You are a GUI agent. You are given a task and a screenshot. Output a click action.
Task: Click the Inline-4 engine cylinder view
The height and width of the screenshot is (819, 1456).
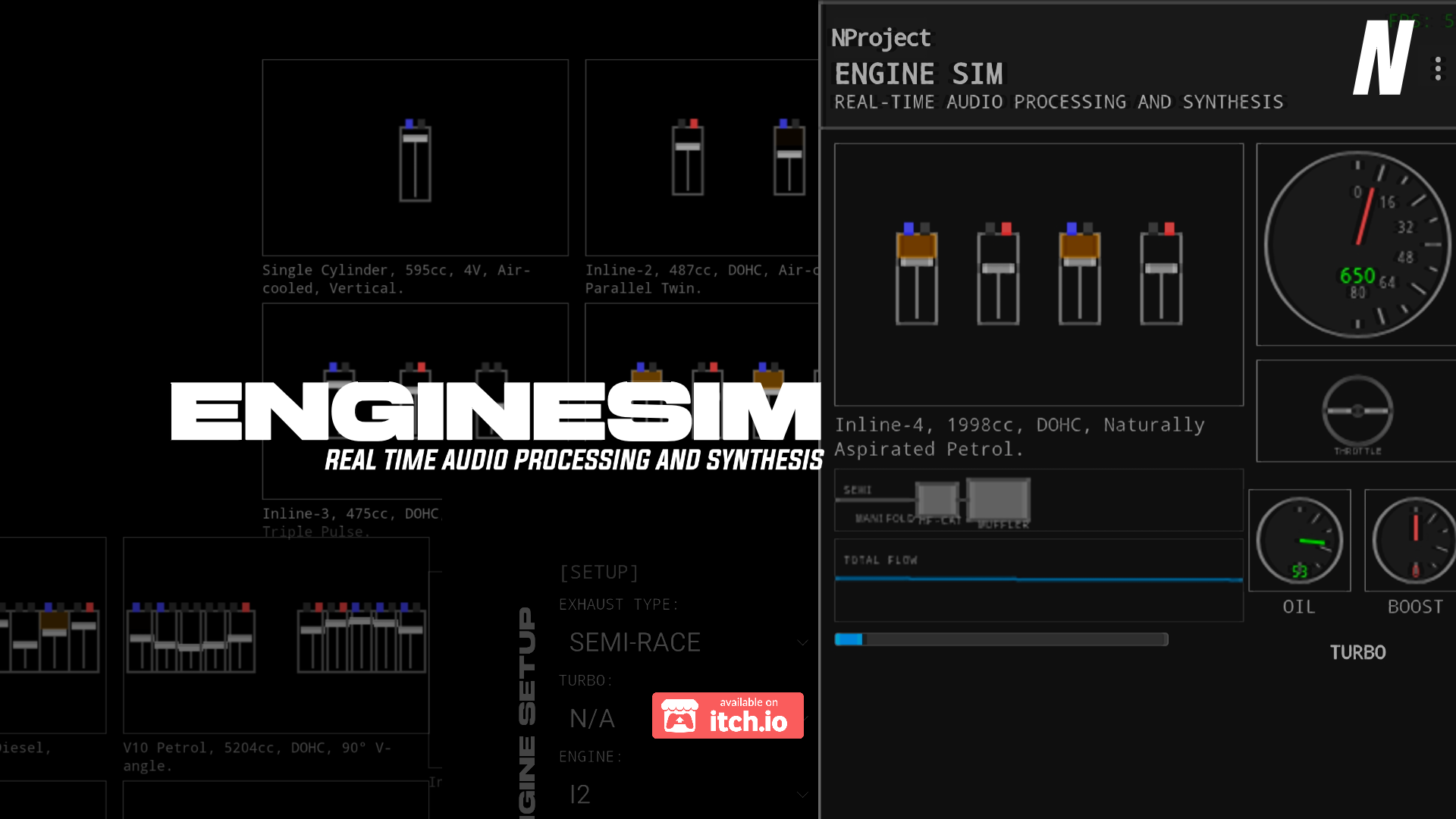1039,275
